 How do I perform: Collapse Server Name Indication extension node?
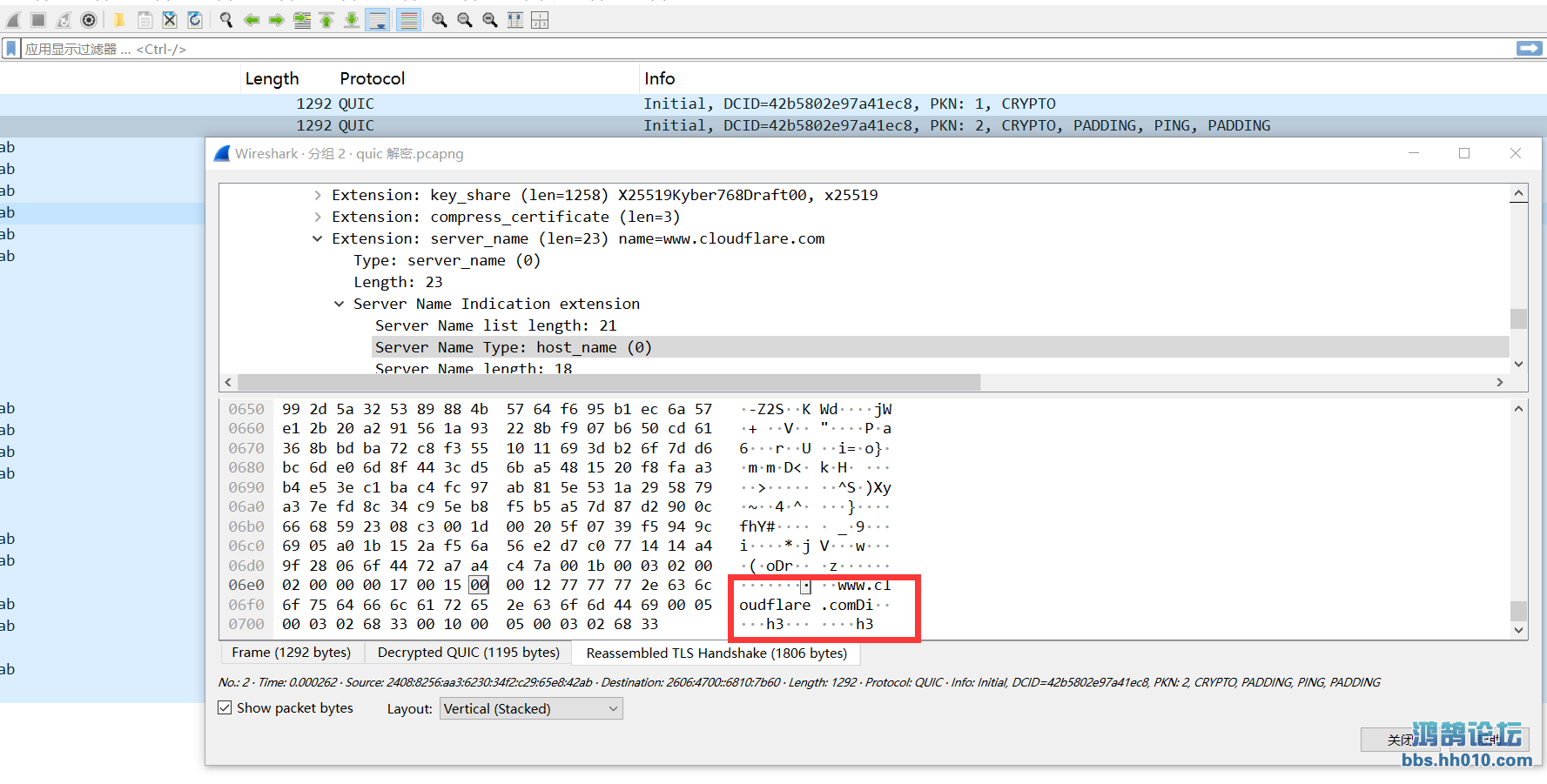pyautogui.click(x=340, y=304)
